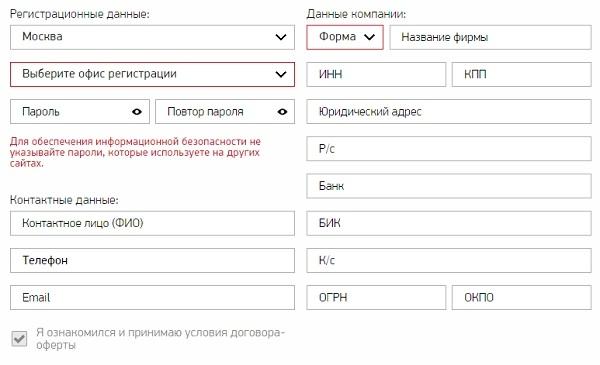
Task: Click the Я ознакомился и принимаю условия label
Action: [160, 339]
